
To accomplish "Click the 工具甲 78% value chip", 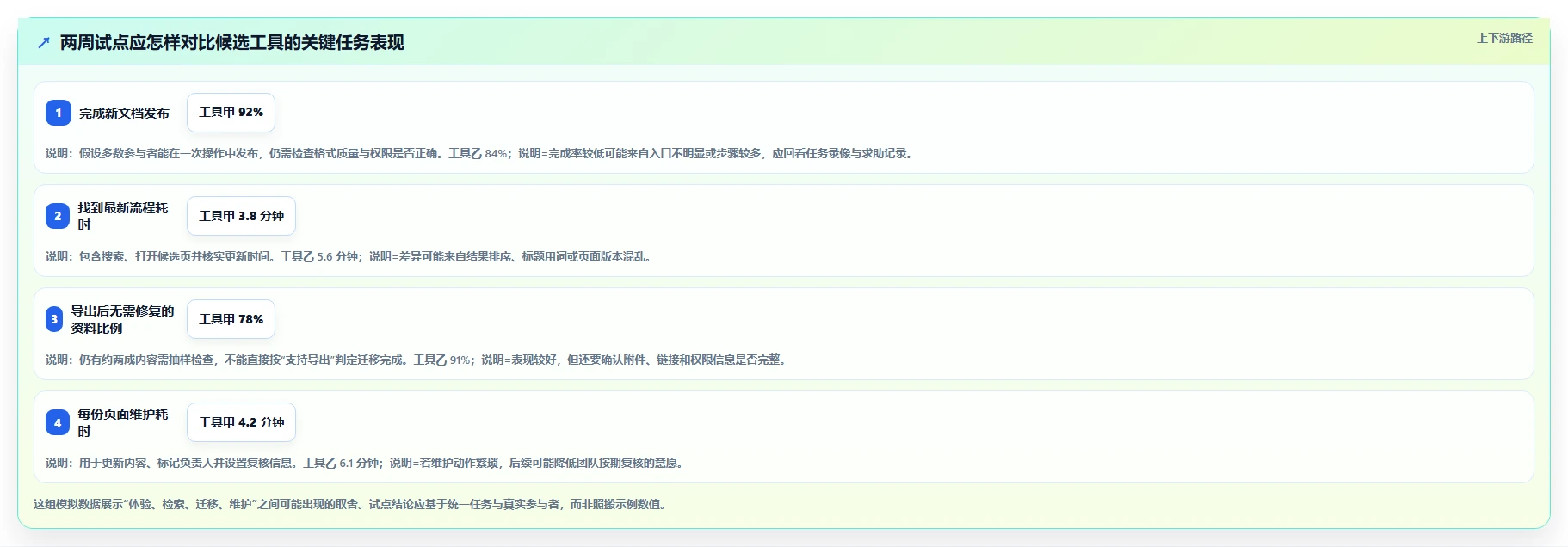I will pos(231,319).
